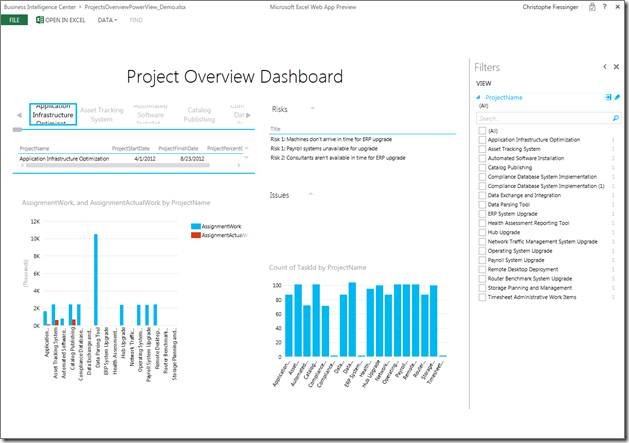Tick the Payroll System Upgrade filter

[x=482, y=260]
